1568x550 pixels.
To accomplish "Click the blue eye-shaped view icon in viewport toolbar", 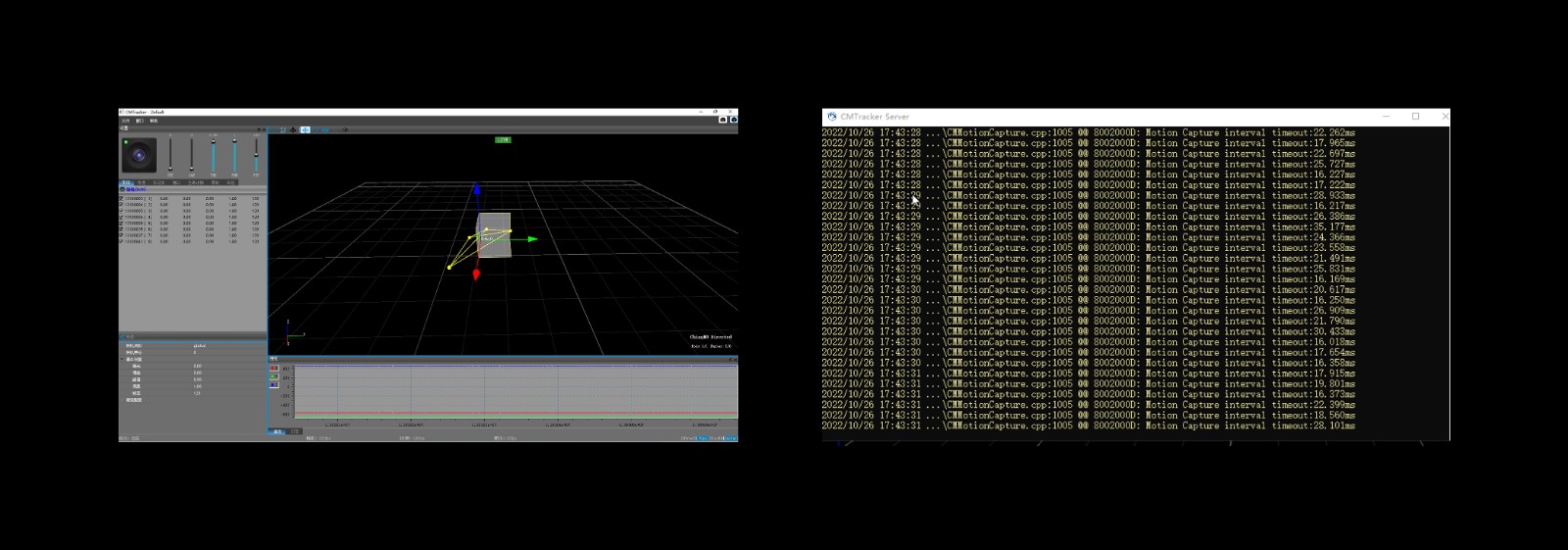I will click(325, 129).
